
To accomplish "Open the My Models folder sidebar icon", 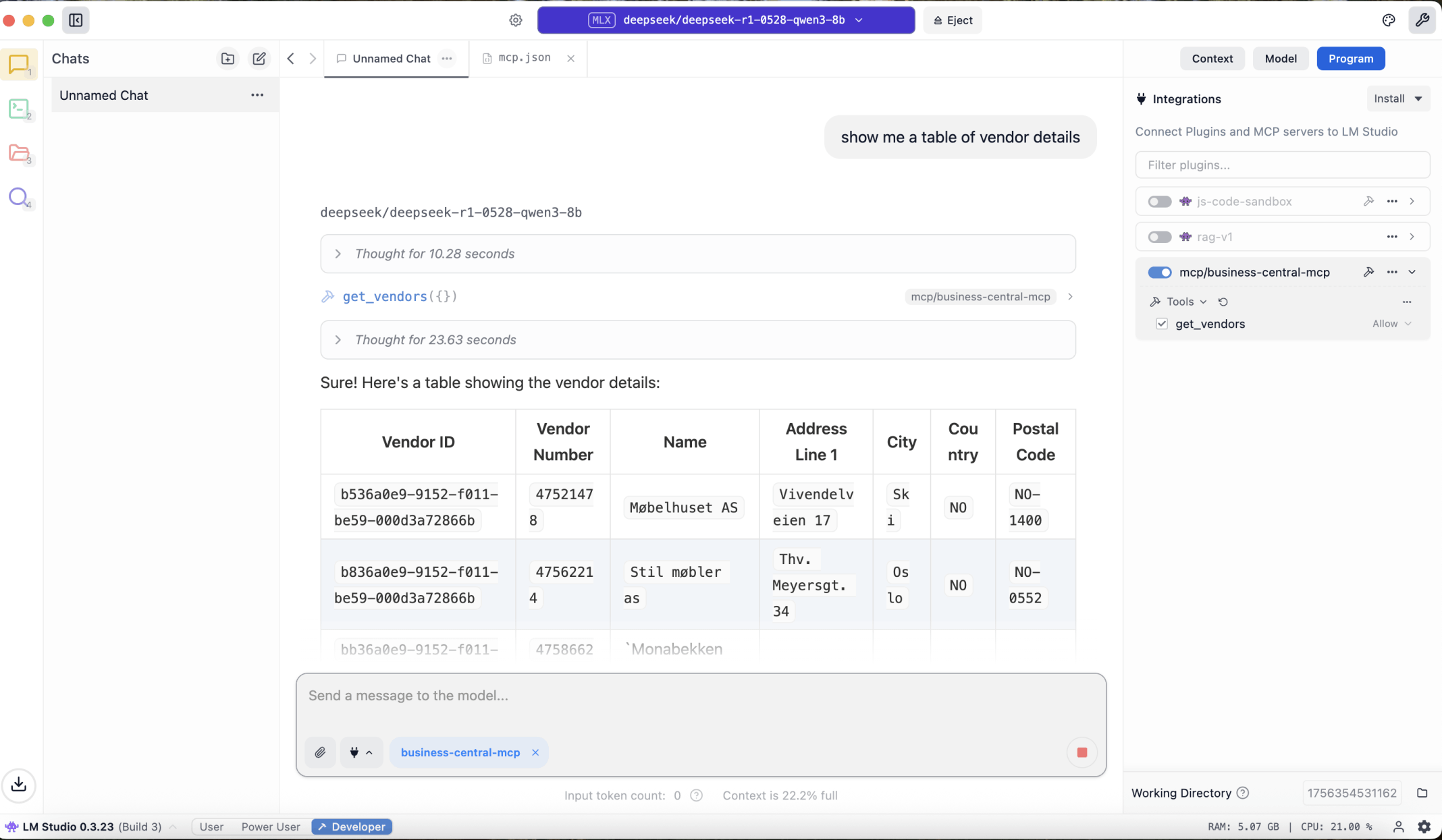I will [19, 153].
